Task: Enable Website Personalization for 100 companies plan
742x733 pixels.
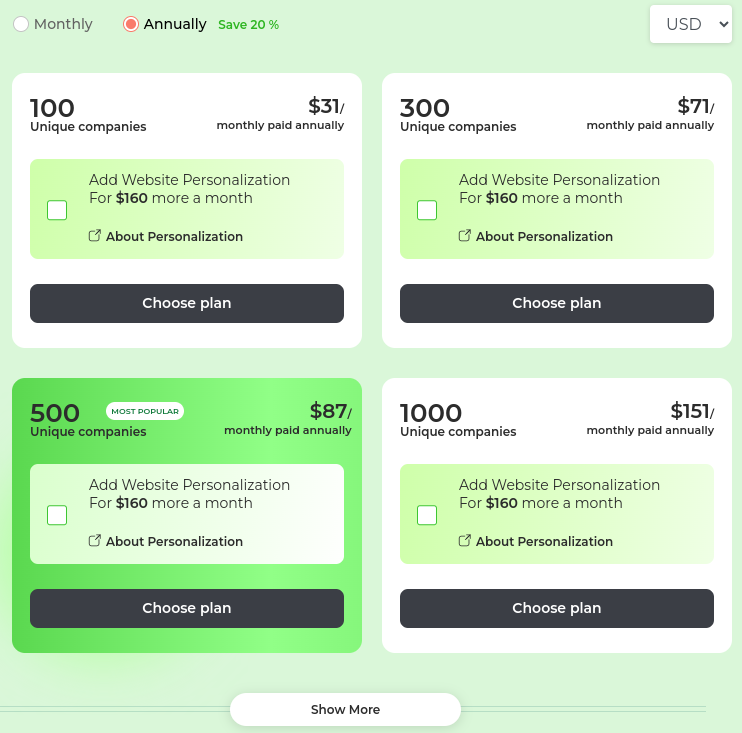Action: point(57,210)
